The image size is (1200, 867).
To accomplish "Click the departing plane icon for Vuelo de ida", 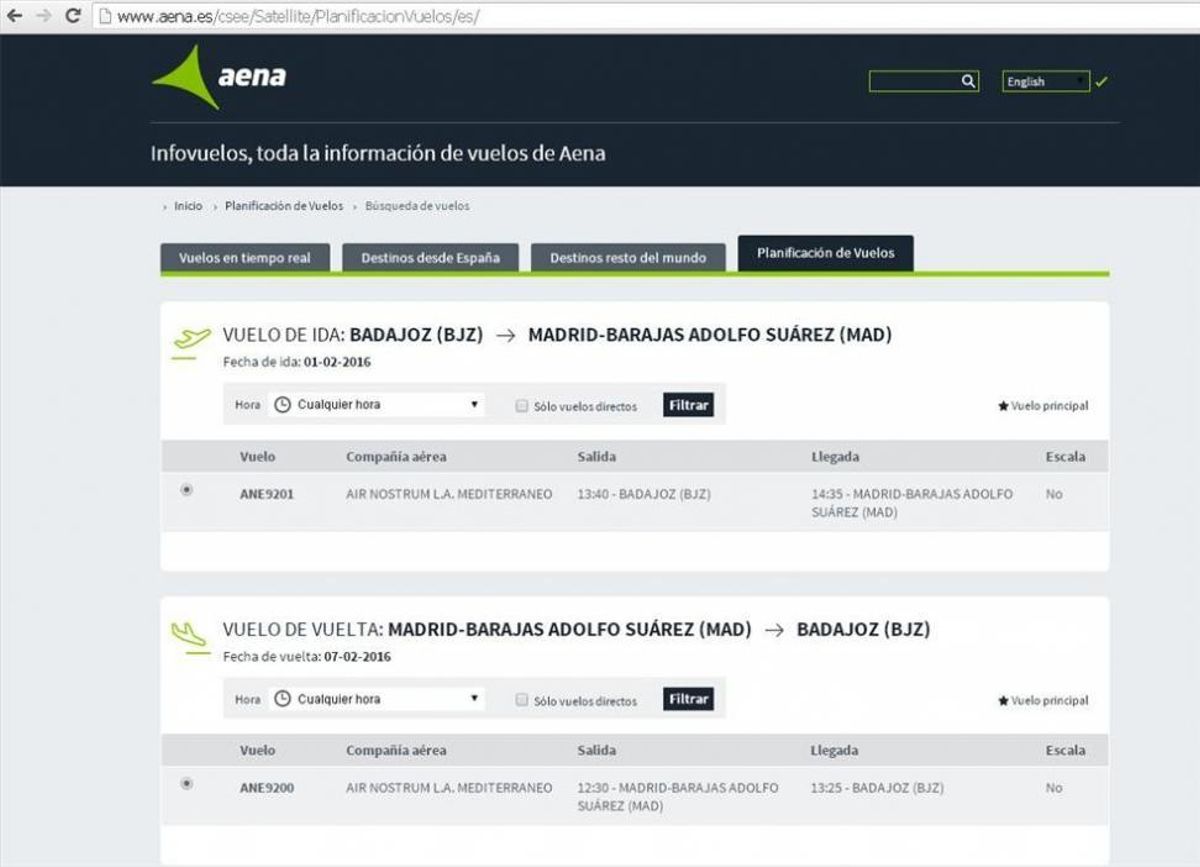I will [x=191, y=340].
